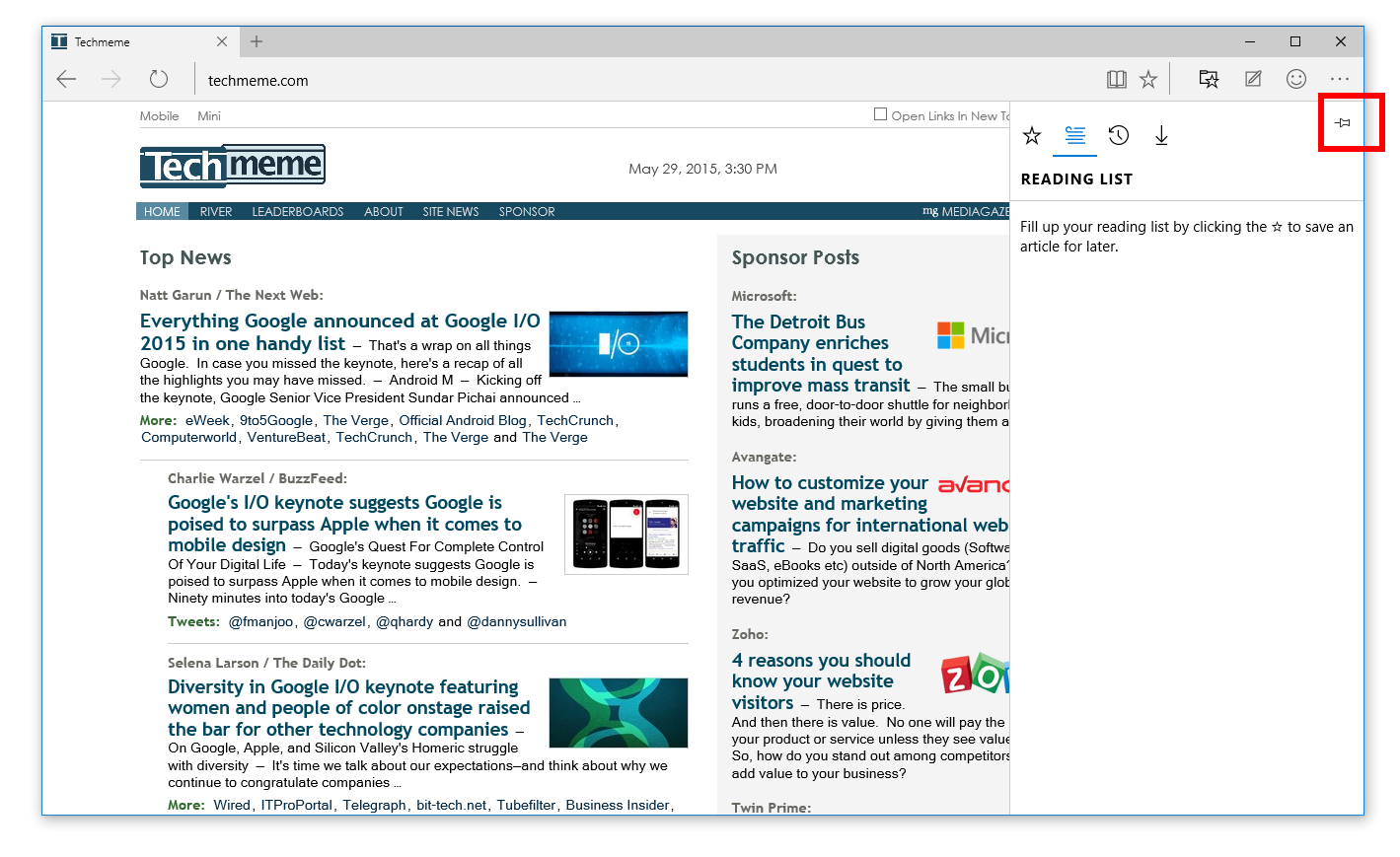Switch to Favorites tab in Hub

(x=1032, y=136)
